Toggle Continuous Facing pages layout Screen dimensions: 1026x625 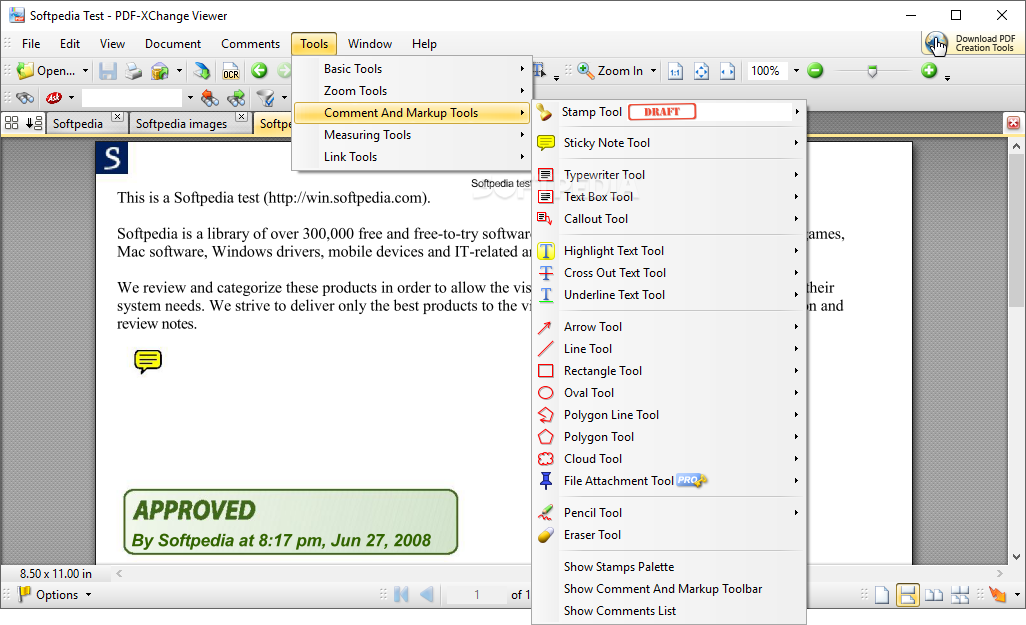tap(960, 594)
